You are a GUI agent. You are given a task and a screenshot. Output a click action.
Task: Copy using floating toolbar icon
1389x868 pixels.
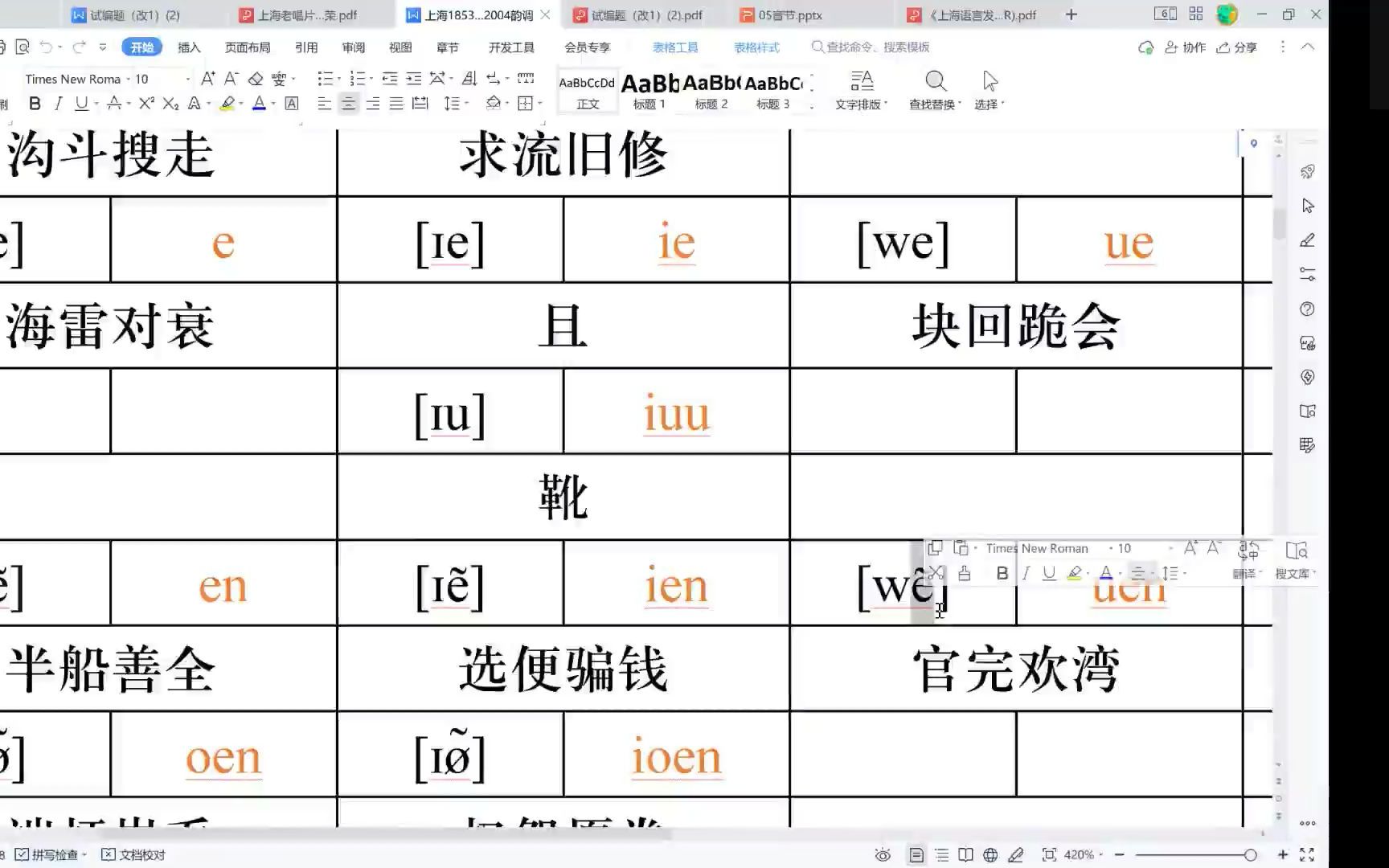coord(935,548)
